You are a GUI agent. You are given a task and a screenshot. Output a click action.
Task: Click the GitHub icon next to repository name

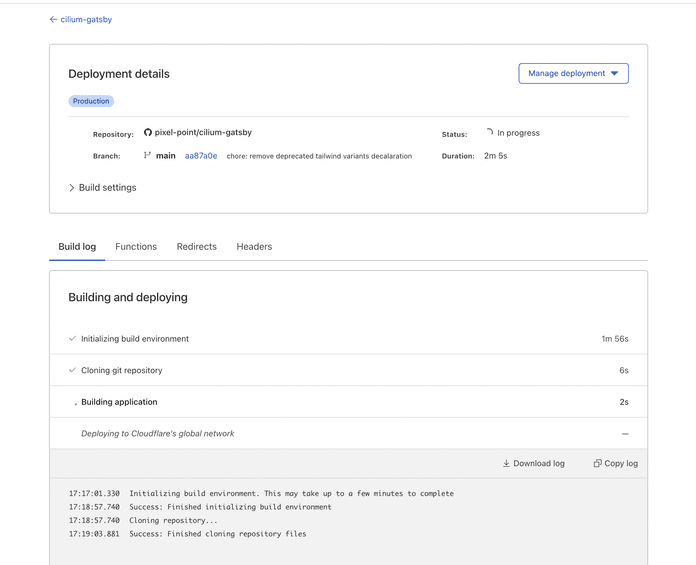point(148,133)
